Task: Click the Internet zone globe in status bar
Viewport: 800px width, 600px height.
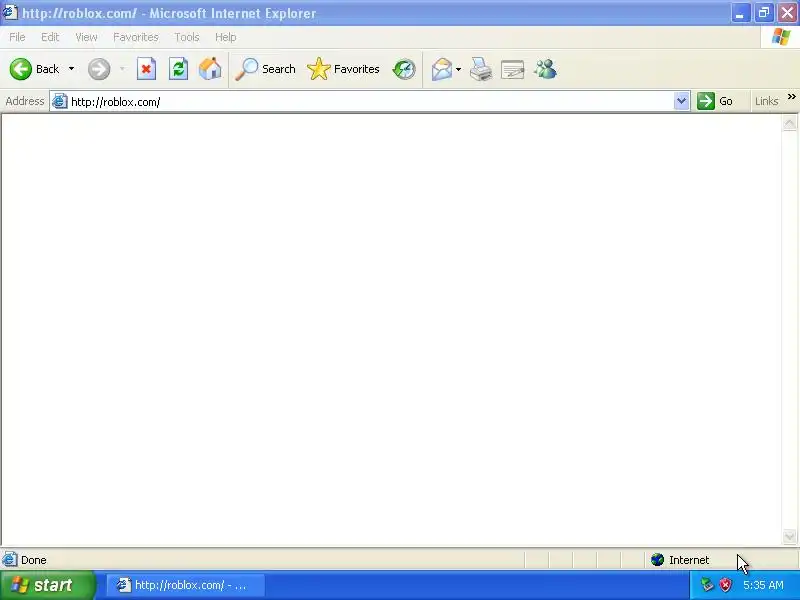Action: point(658,560)
